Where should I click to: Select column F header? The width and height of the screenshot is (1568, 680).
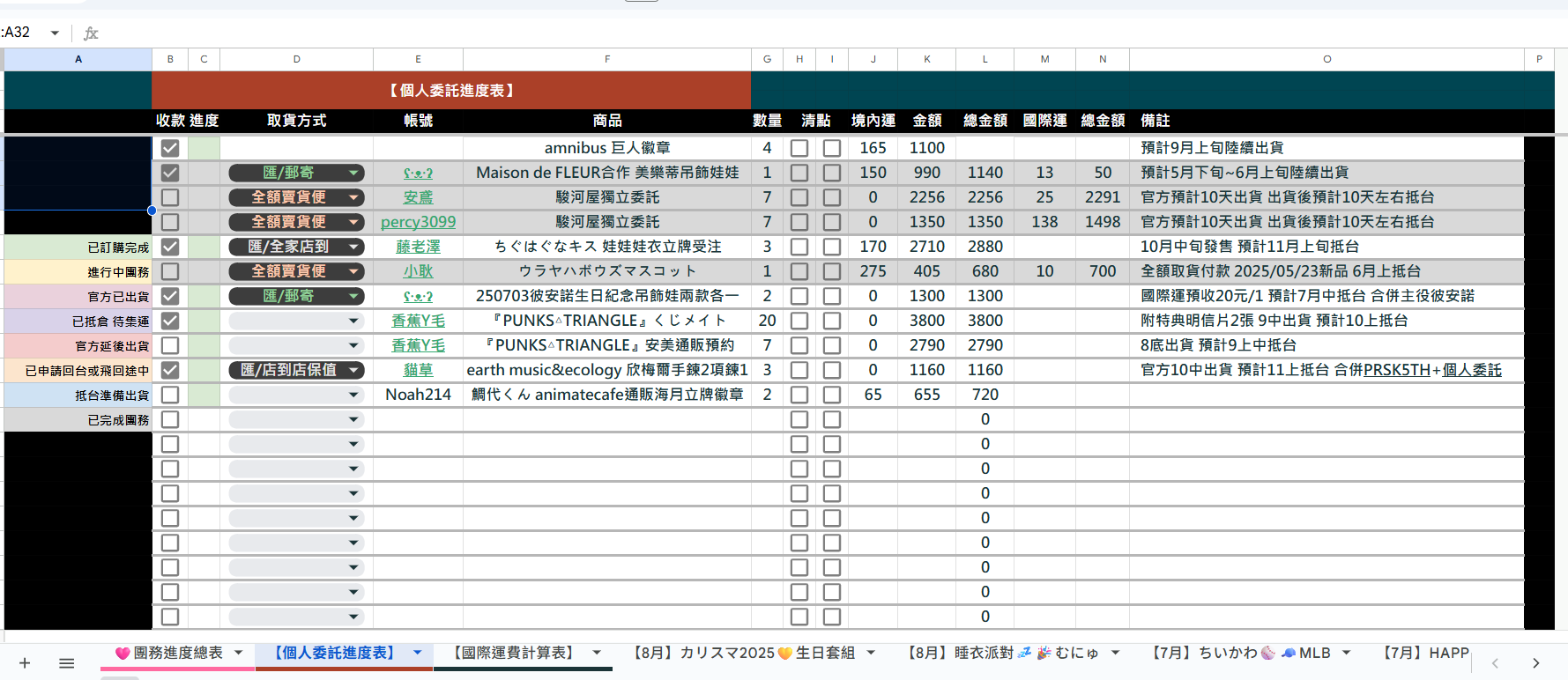pyautogui.click(x=606, y=59)
